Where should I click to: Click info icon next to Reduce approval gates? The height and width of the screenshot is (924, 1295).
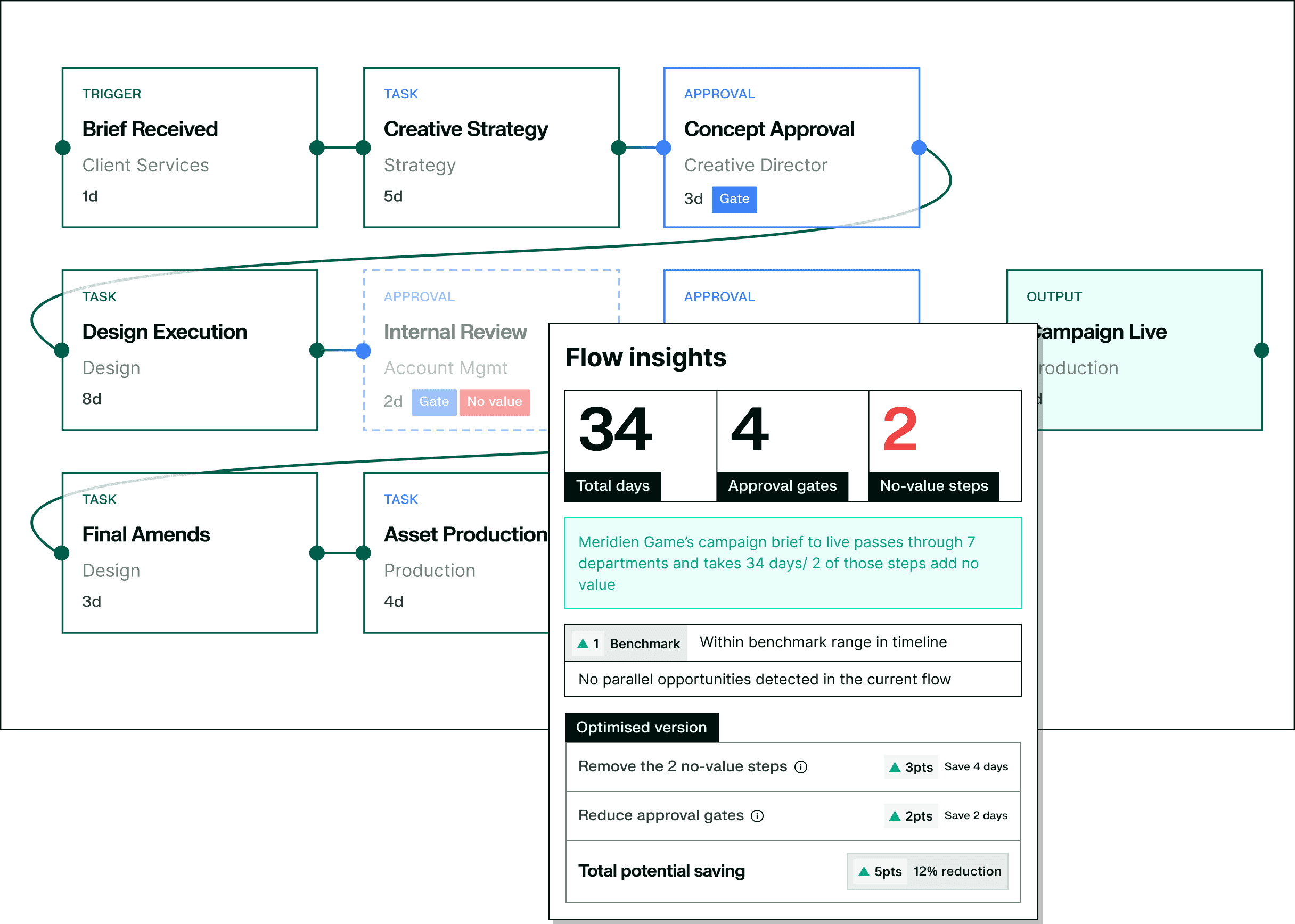click(x=757, y=816)
